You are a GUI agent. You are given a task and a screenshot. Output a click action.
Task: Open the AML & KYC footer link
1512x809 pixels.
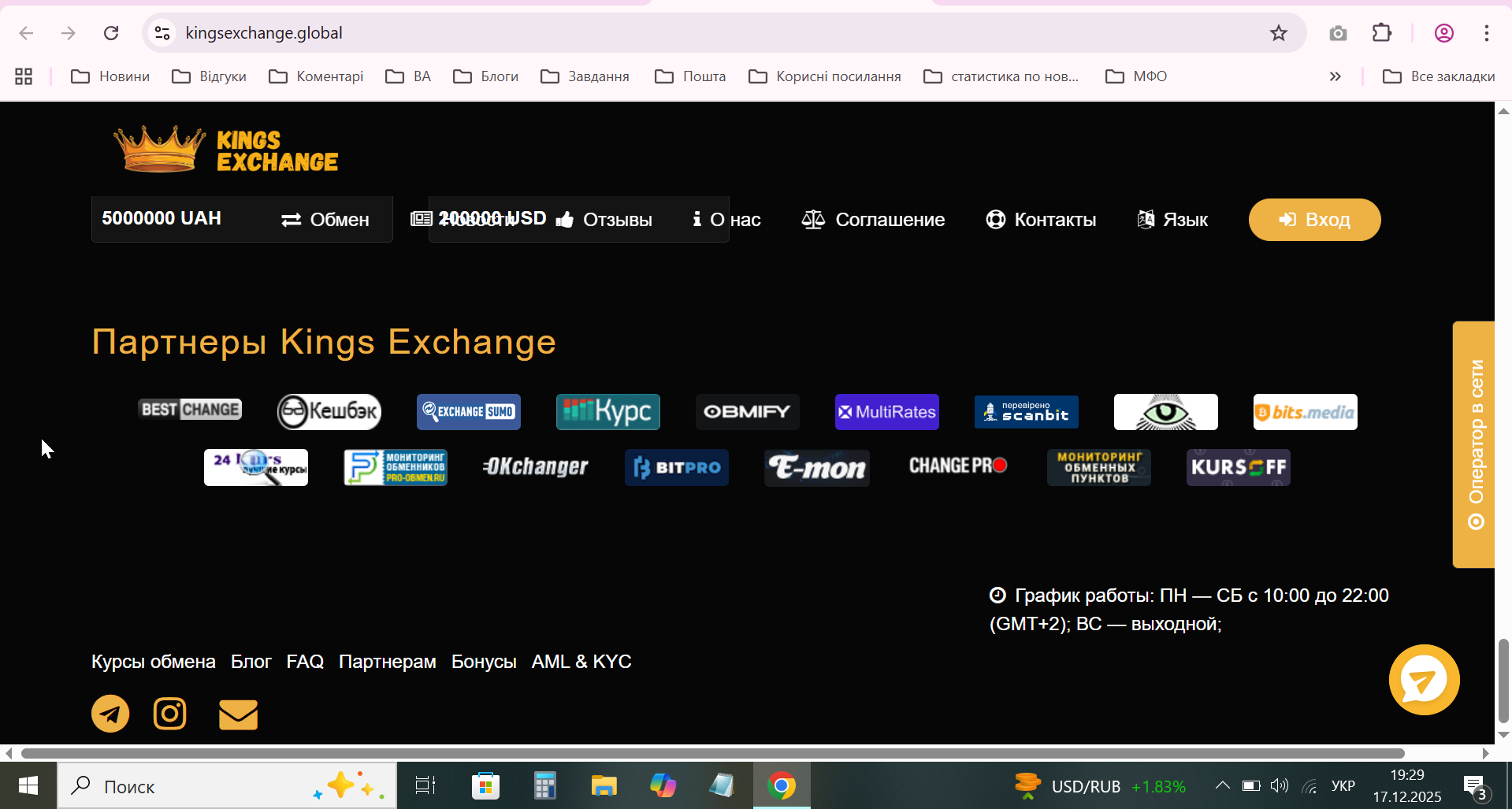pyautogui.click(x=581, y=662)
